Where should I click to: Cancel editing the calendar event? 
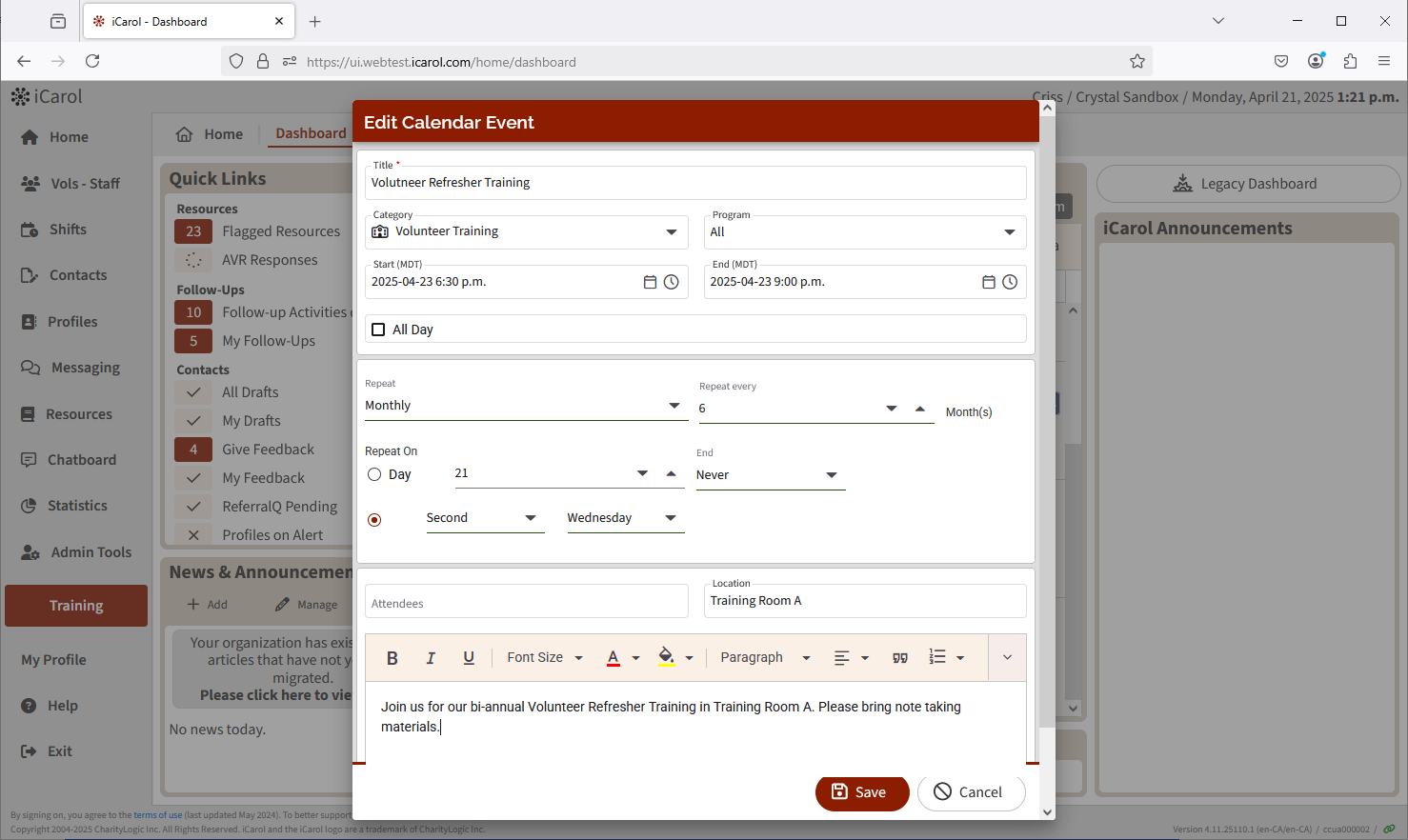[970, 792]
